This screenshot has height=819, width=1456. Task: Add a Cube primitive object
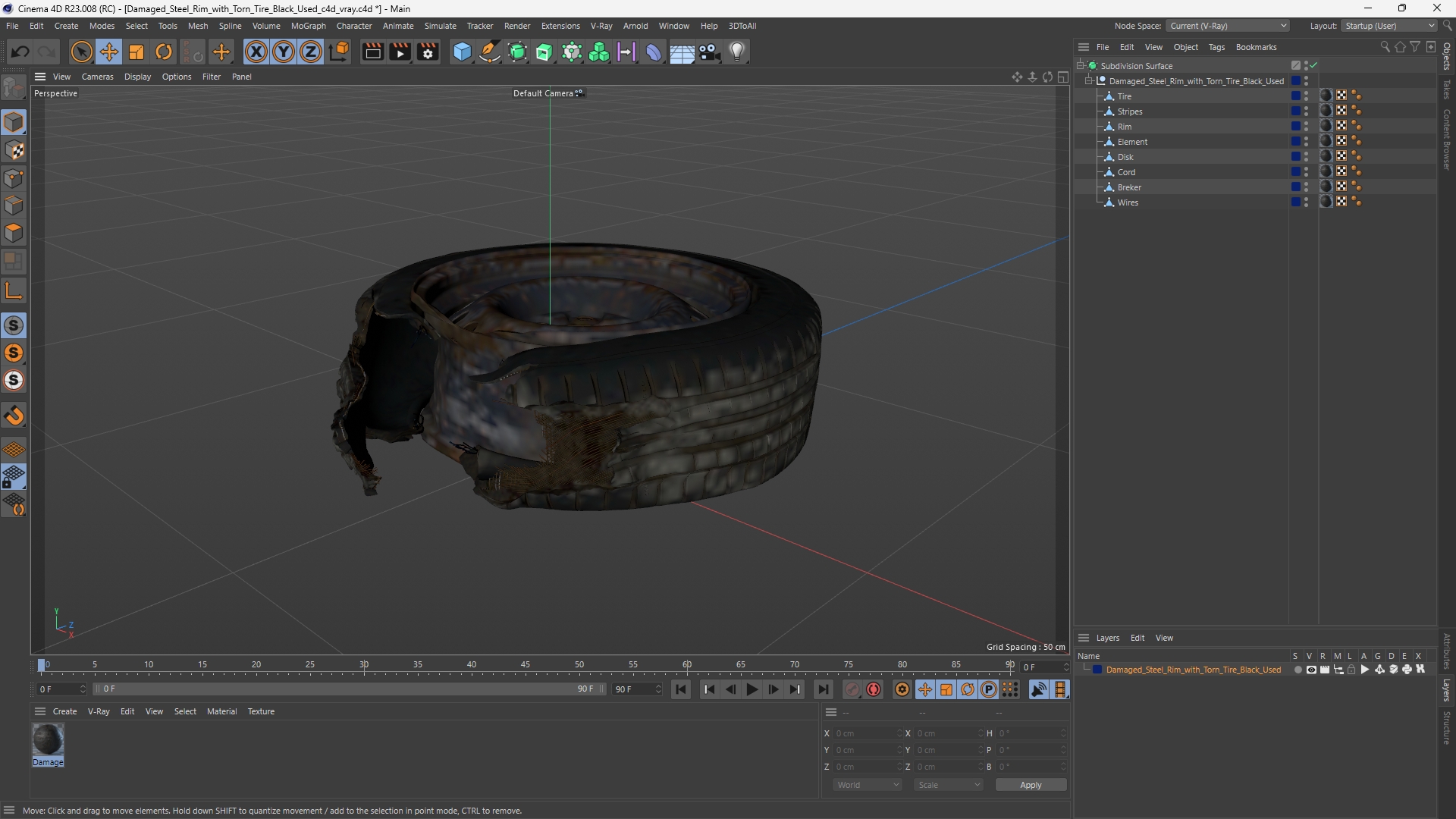pyautogui.click(x=462, y=52)
